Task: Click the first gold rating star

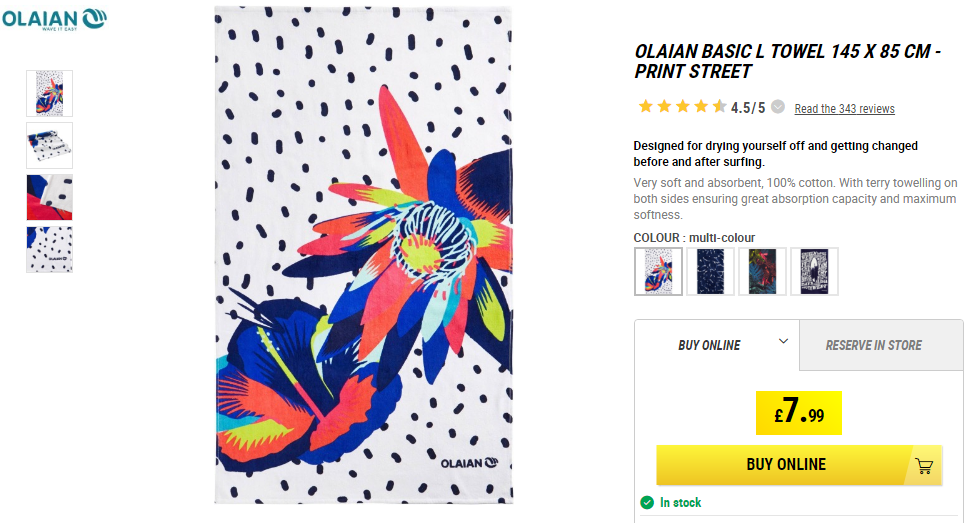Action: pos(645,106)
